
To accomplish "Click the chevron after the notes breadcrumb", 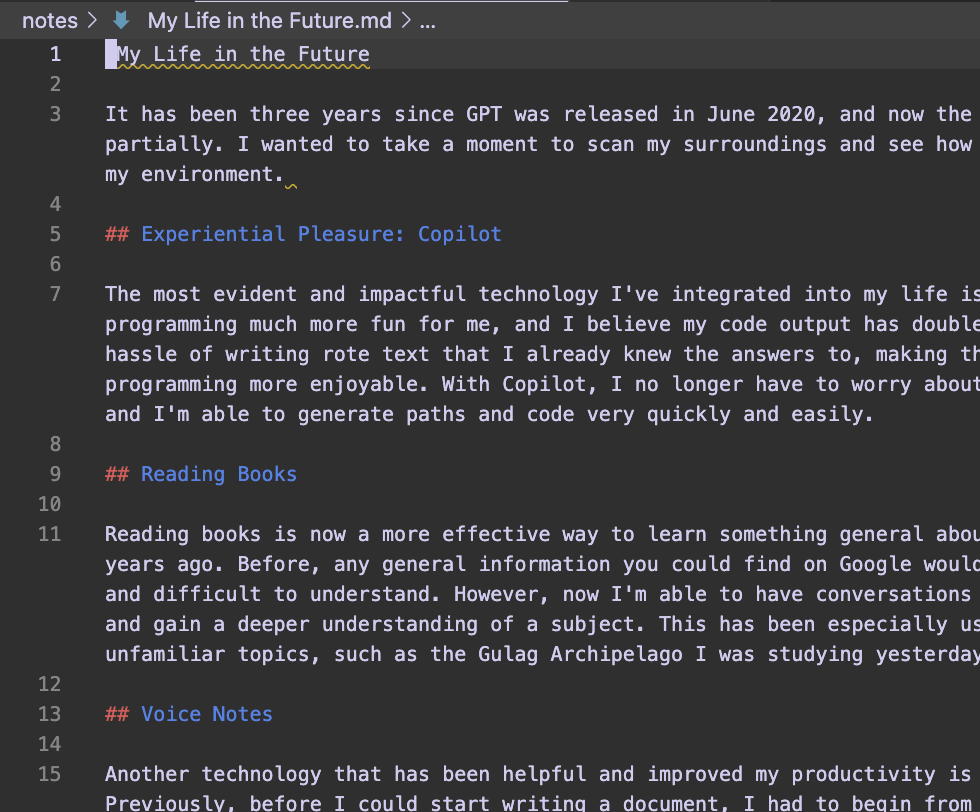I will (93, 20).
